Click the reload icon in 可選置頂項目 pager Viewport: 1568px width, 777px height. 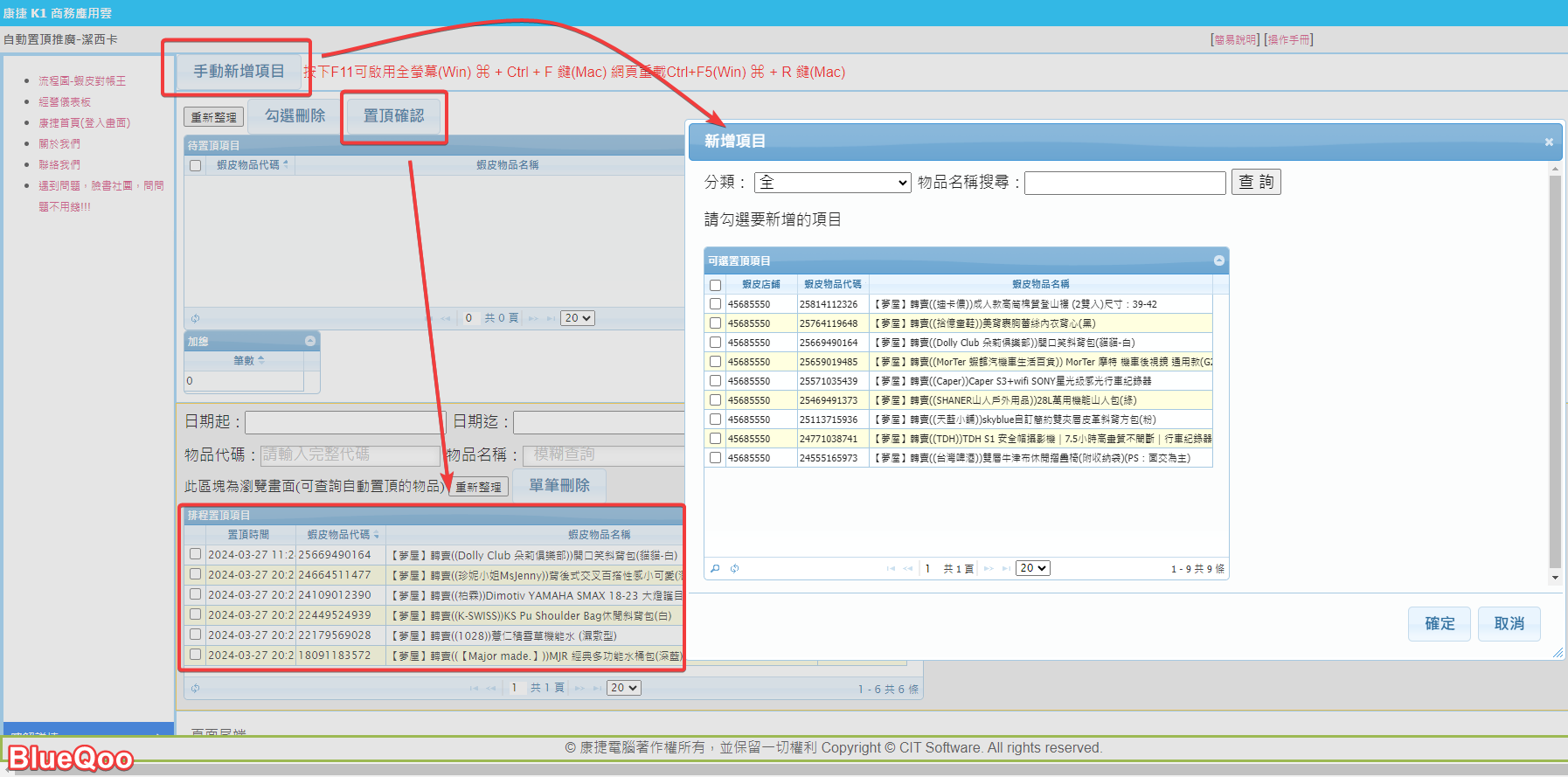pyautogui.click(x=735, y=569)
